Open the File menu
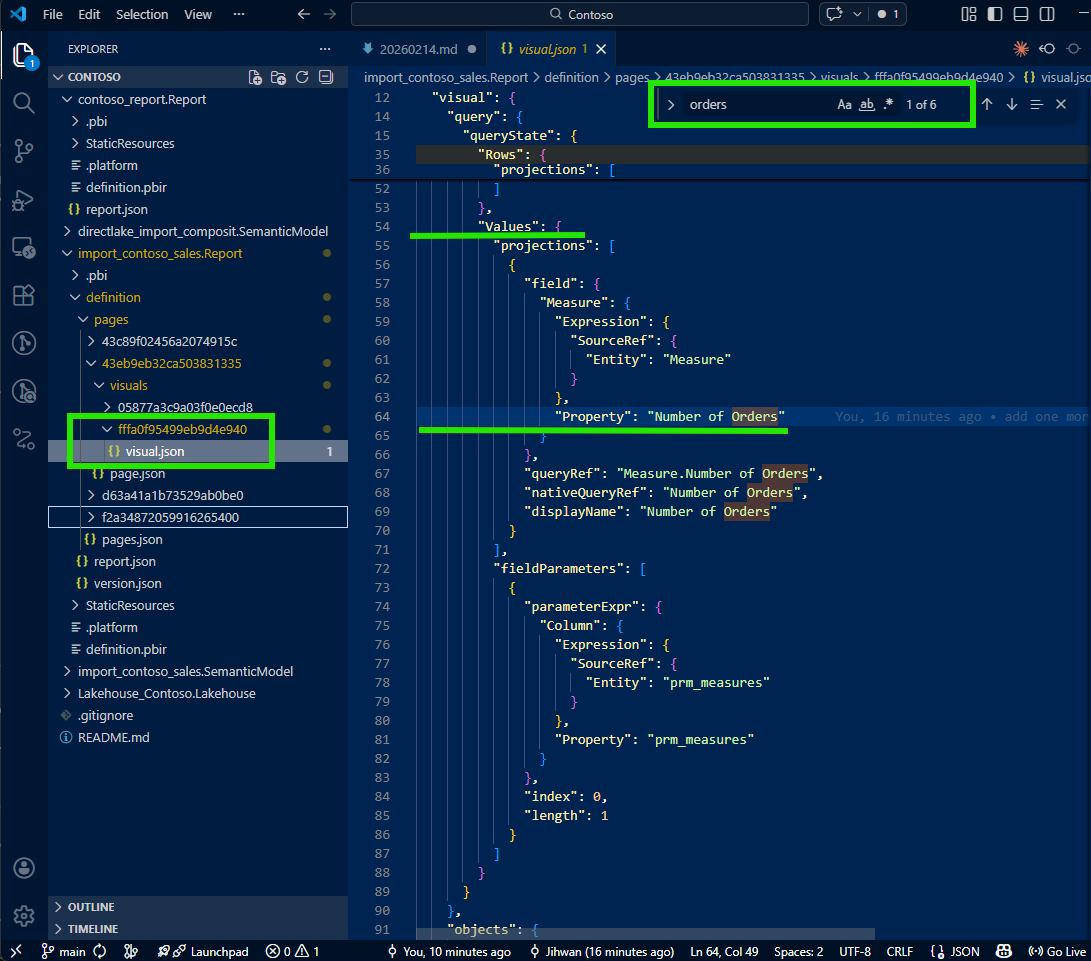Image resolution: width=1091 pixels, height=961 pixels. 53,14
